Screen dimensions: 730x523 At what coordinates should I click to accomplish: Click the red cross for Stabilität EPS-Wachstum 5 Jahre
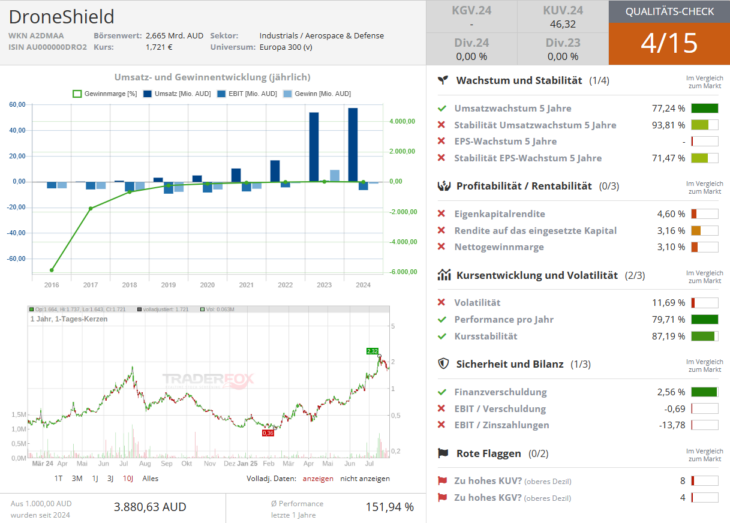(x=441, y=158)
